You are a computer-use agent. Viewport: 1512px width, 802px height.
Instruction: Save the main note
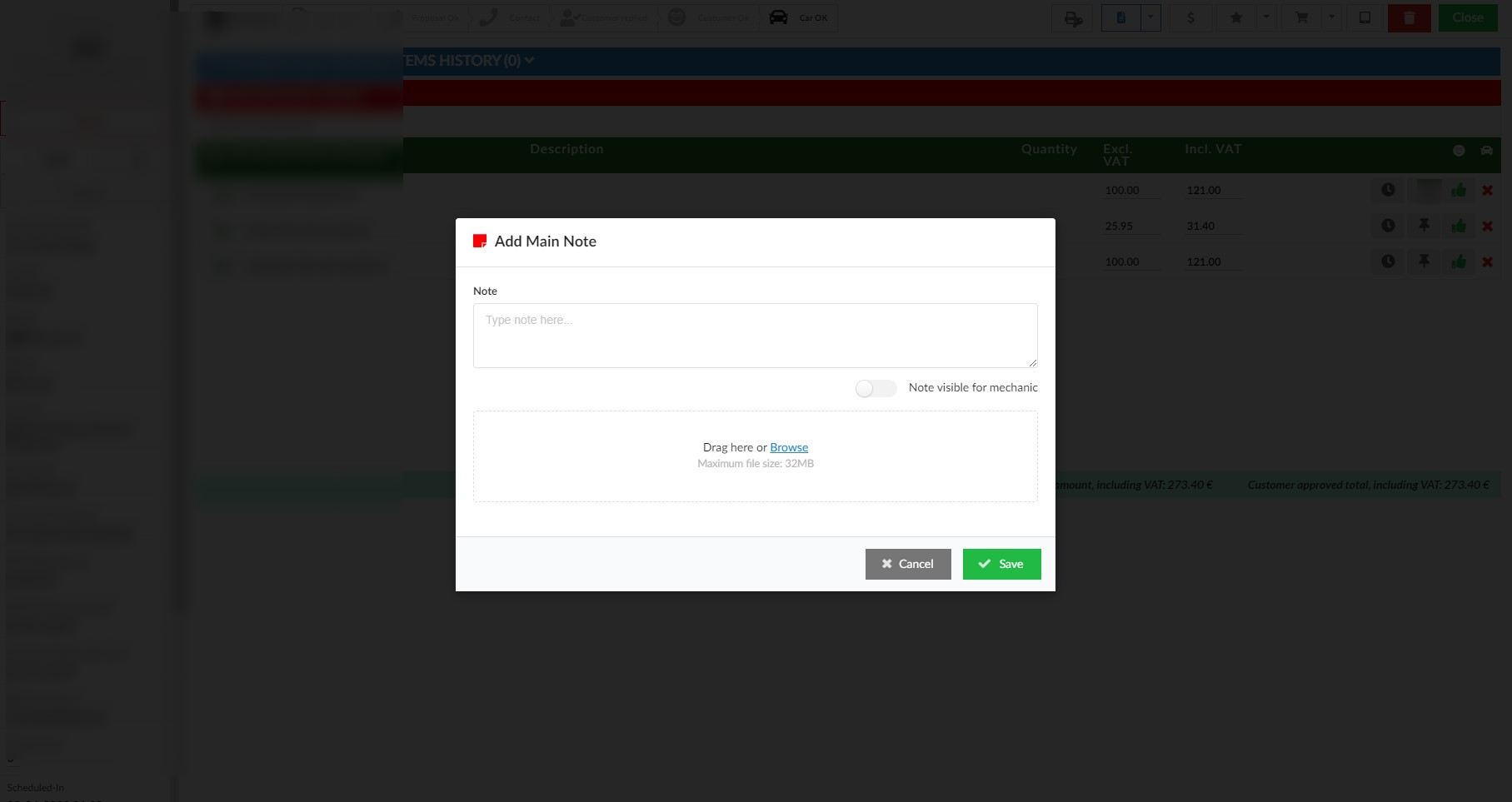pos(1001,564)
